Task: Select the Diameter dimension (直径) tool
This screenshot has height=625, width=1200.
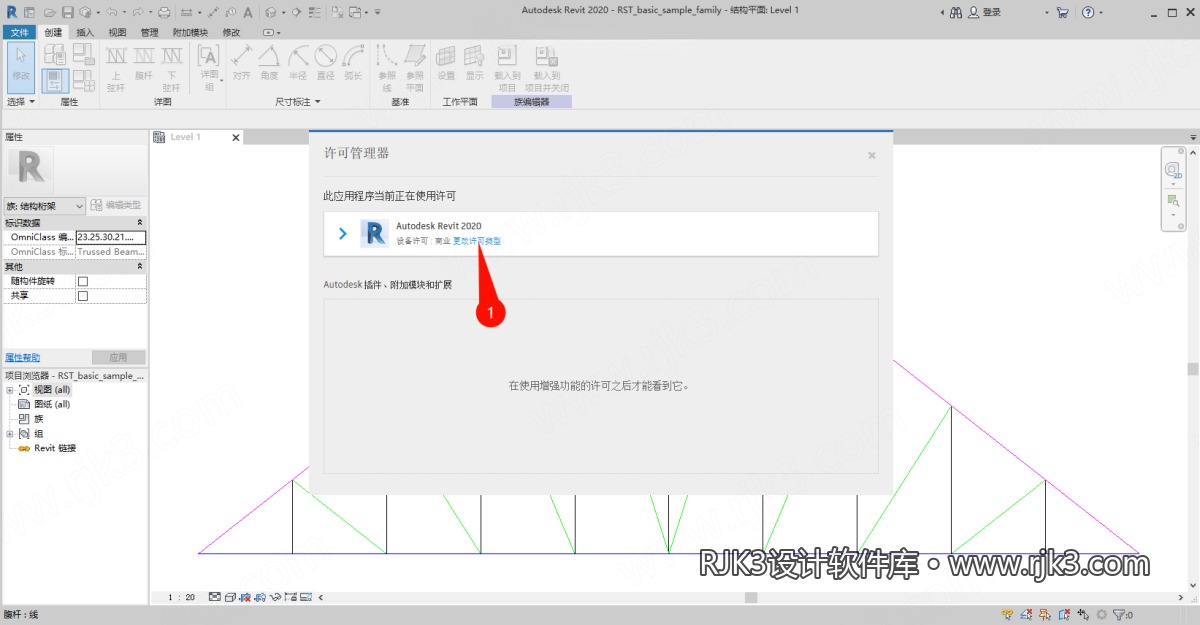Action: (325, 62)
